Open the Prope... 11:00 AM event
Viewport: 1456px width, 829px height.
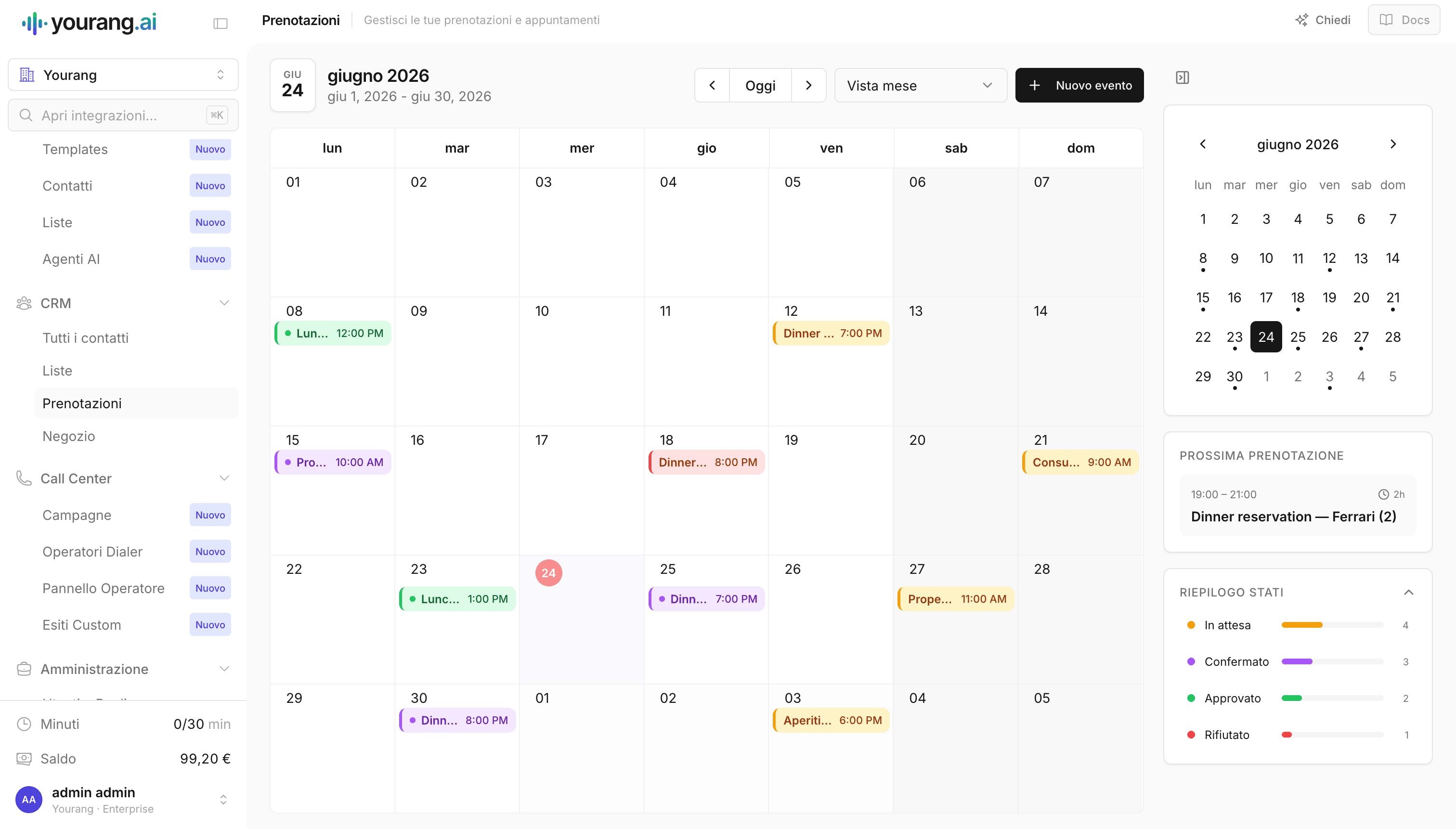[955, 599]
